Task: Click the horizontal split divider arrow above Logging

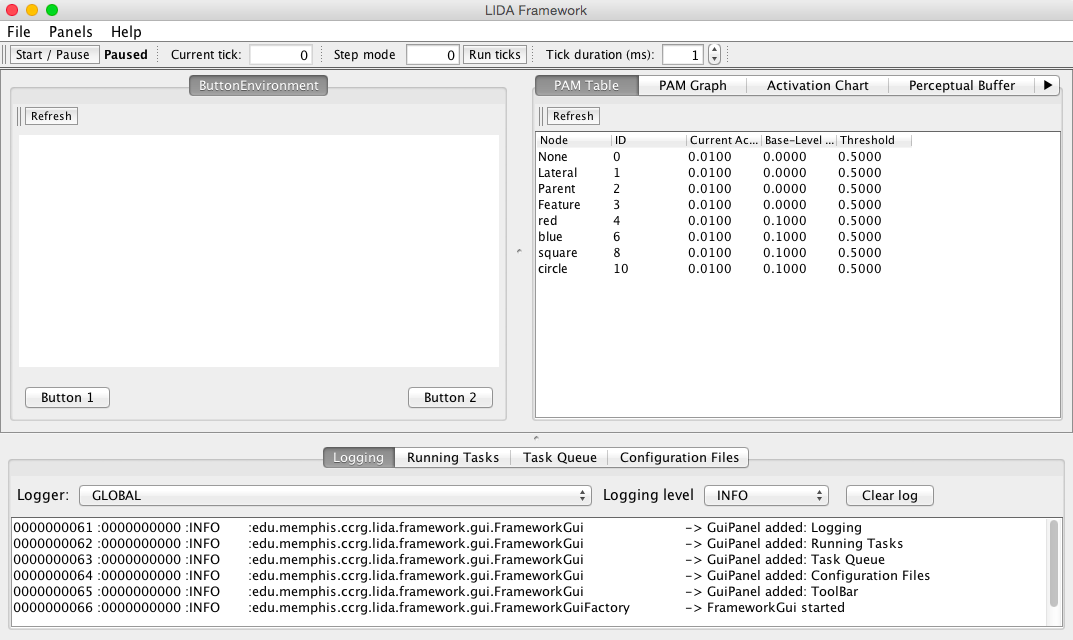Action: pos(536,437)
